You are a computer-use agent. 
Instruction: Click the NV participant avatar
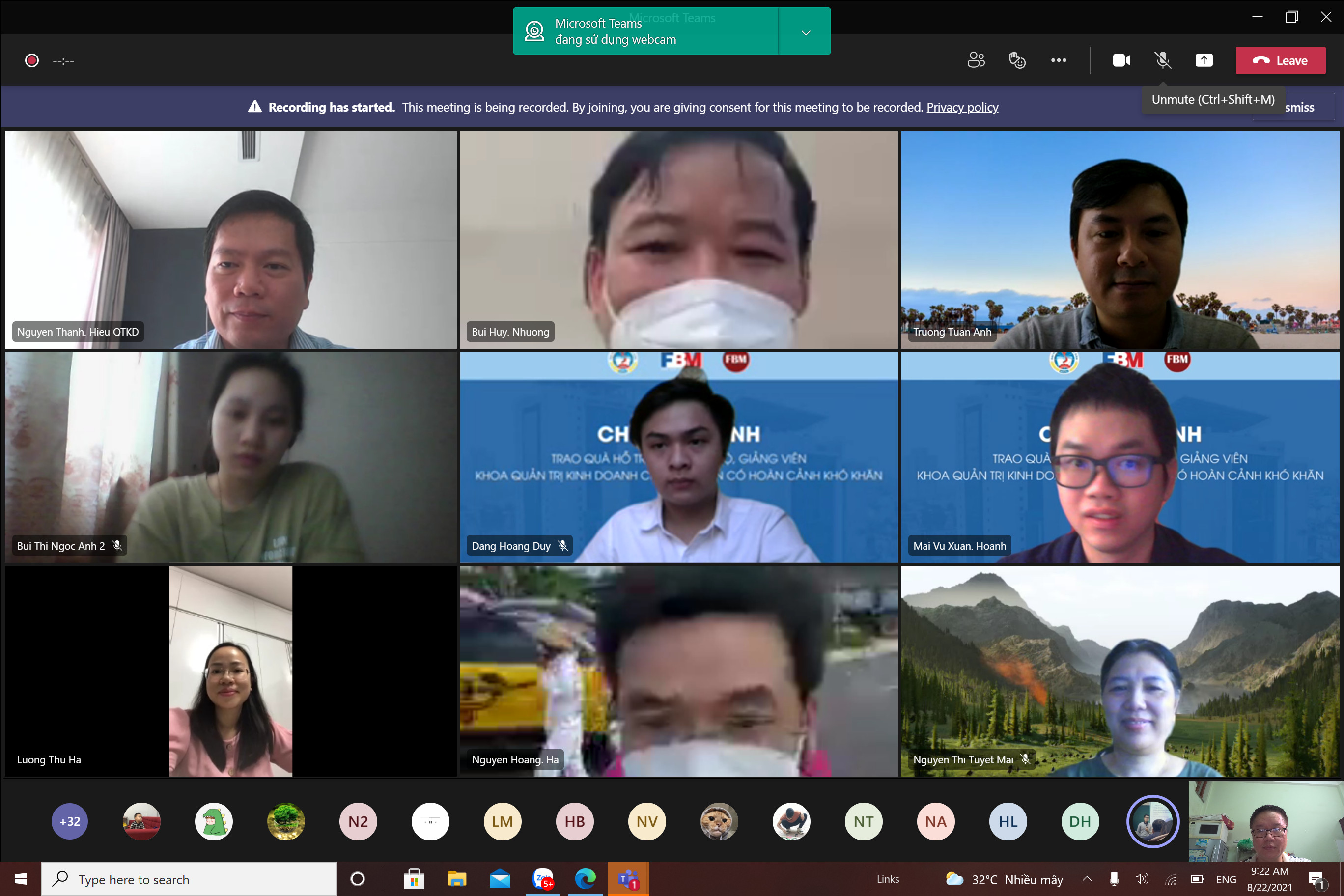point(647,821)
